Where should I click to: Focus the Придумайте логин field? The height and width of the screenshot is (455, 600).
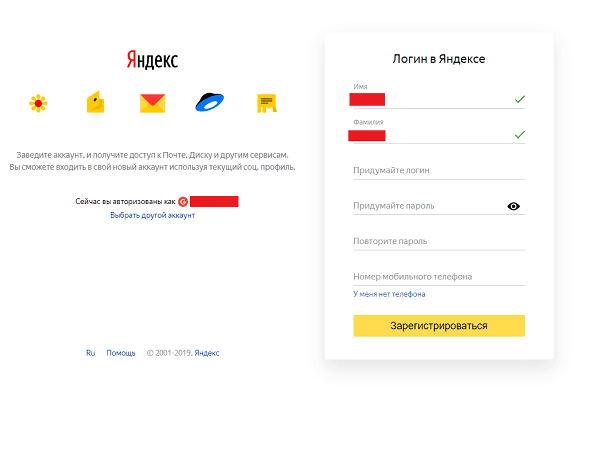coord(439,170)
